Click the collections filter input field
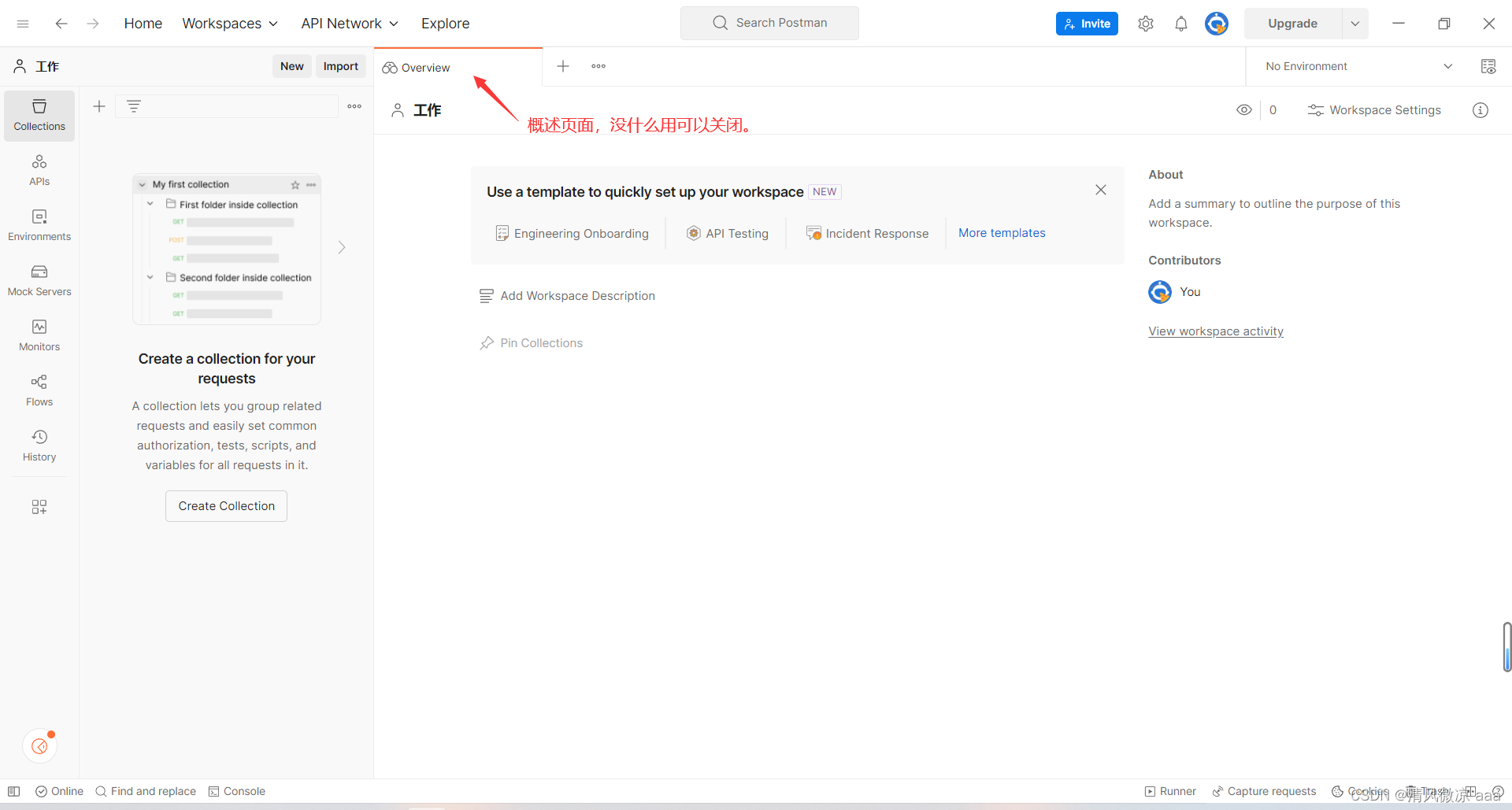The height and width of the screenshot is (810, 1512). click(227, 106)
